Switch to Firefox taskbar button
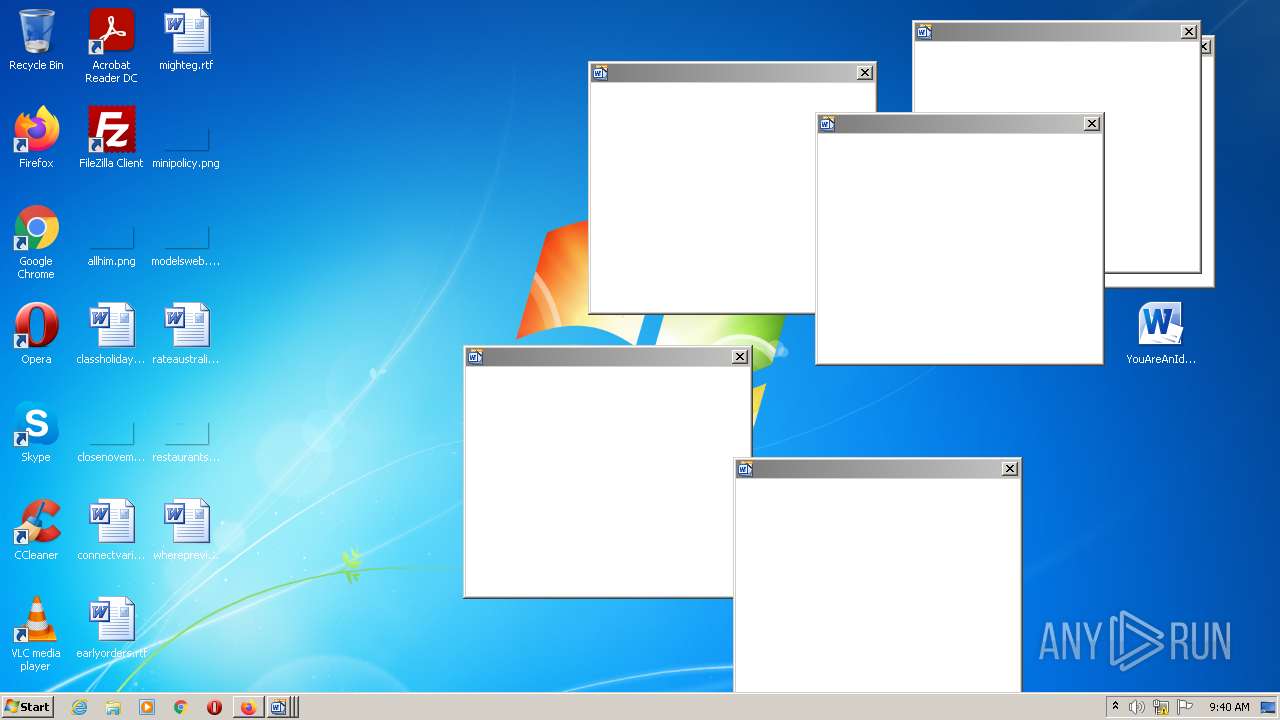The height and width of the screenshot is (720, 1280). pyautogui.click(x=248, y=707)
